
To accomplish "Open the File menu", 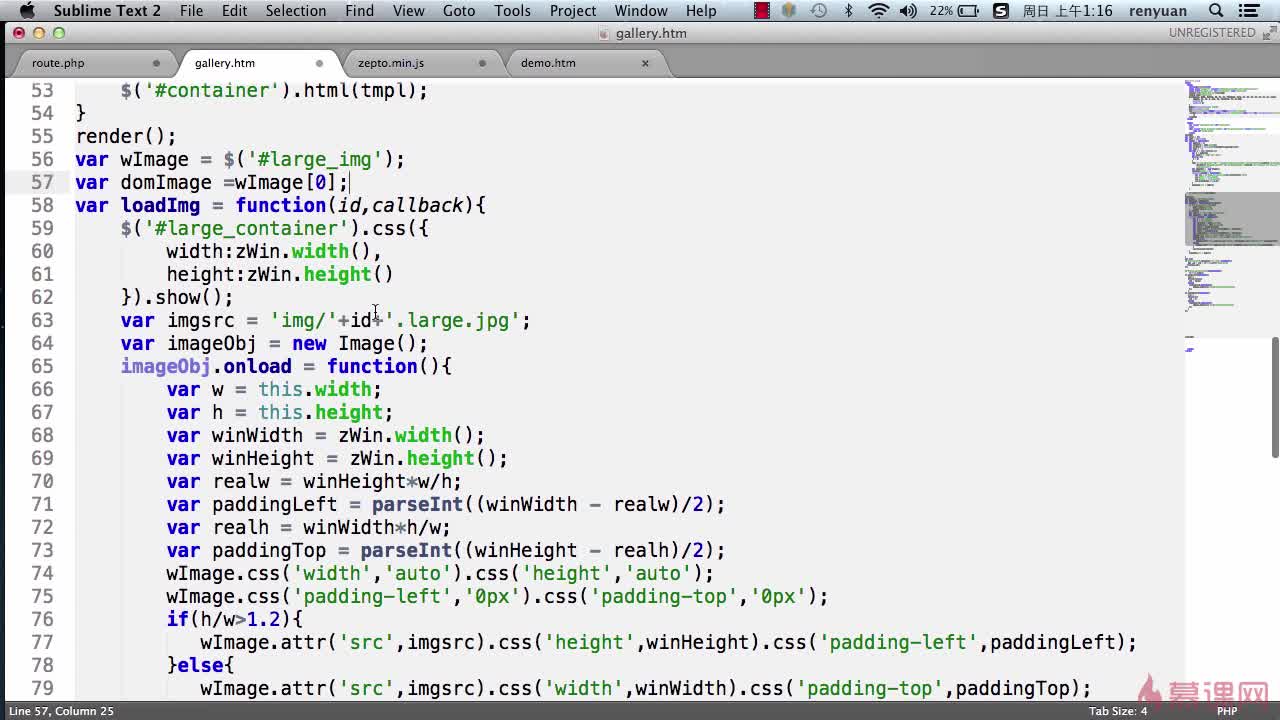I will (191, 11).
